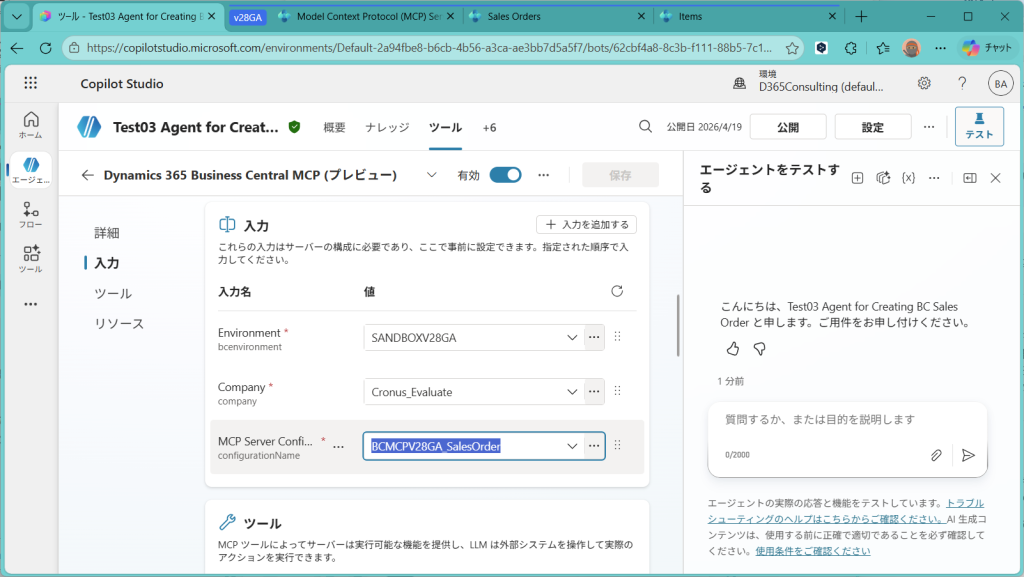
Task: Go to Home in left sidebar
Action: (30, 124)
